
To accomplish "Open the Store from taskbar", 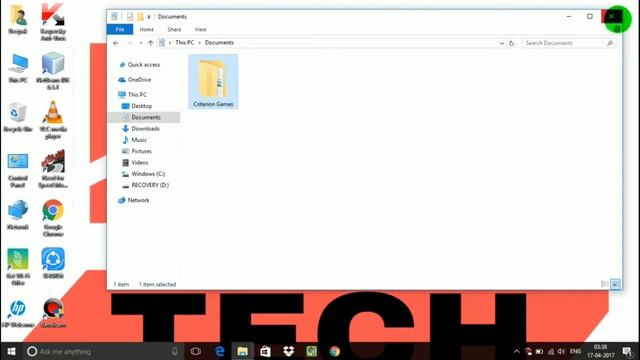I will click(265, 351).
